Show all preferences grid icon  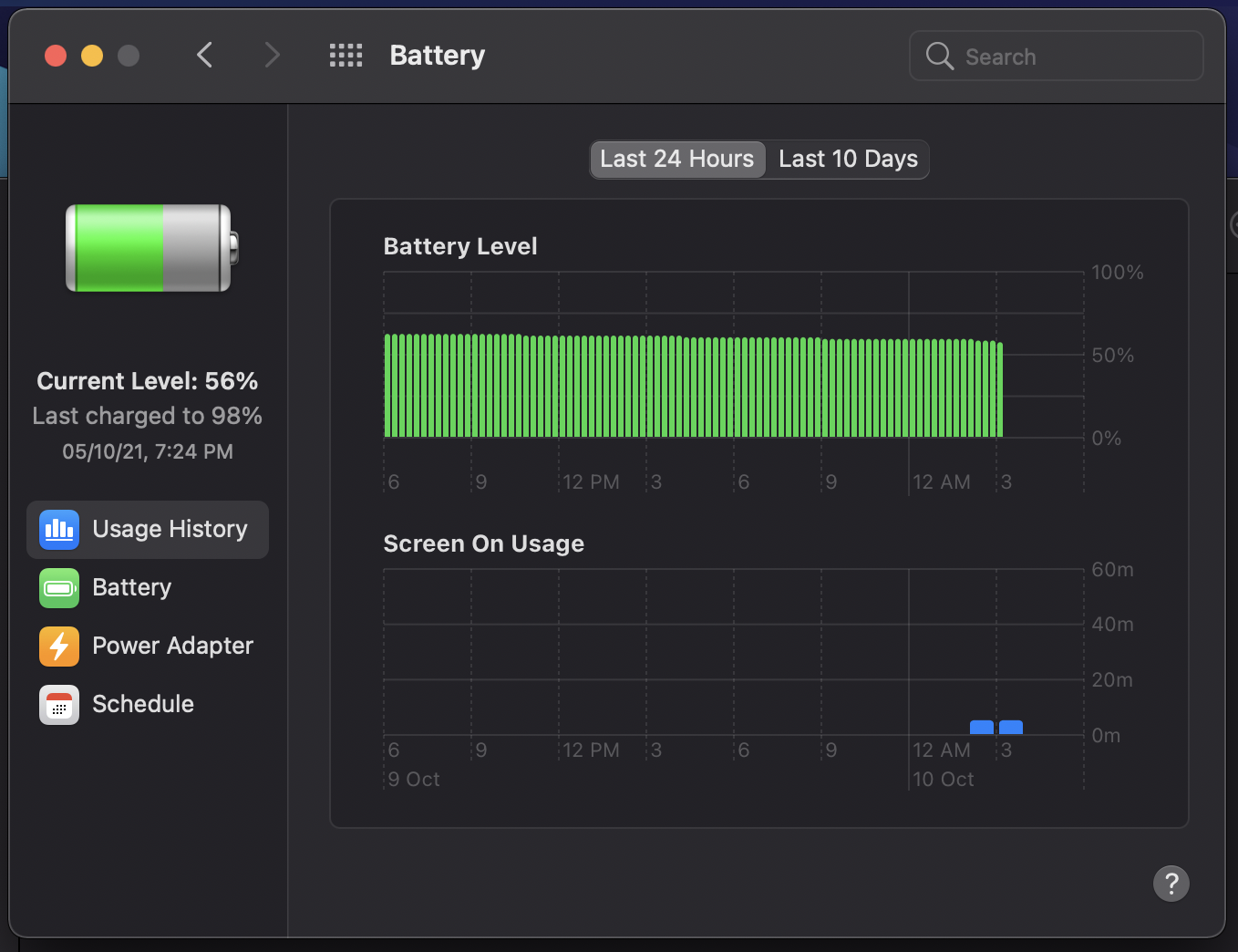pos(346,56)
